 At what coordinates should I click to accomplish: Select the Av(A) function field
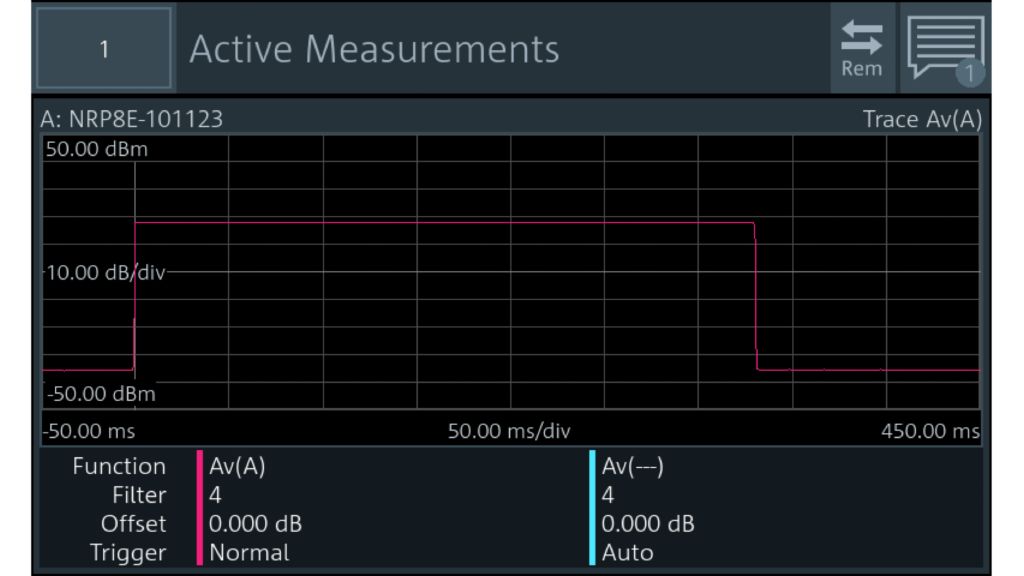click(x=237, y=466)
